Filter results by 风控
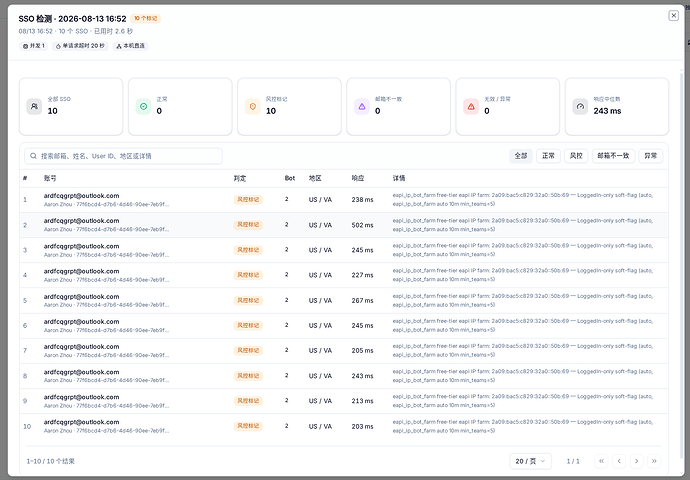 tap(576, 156)
